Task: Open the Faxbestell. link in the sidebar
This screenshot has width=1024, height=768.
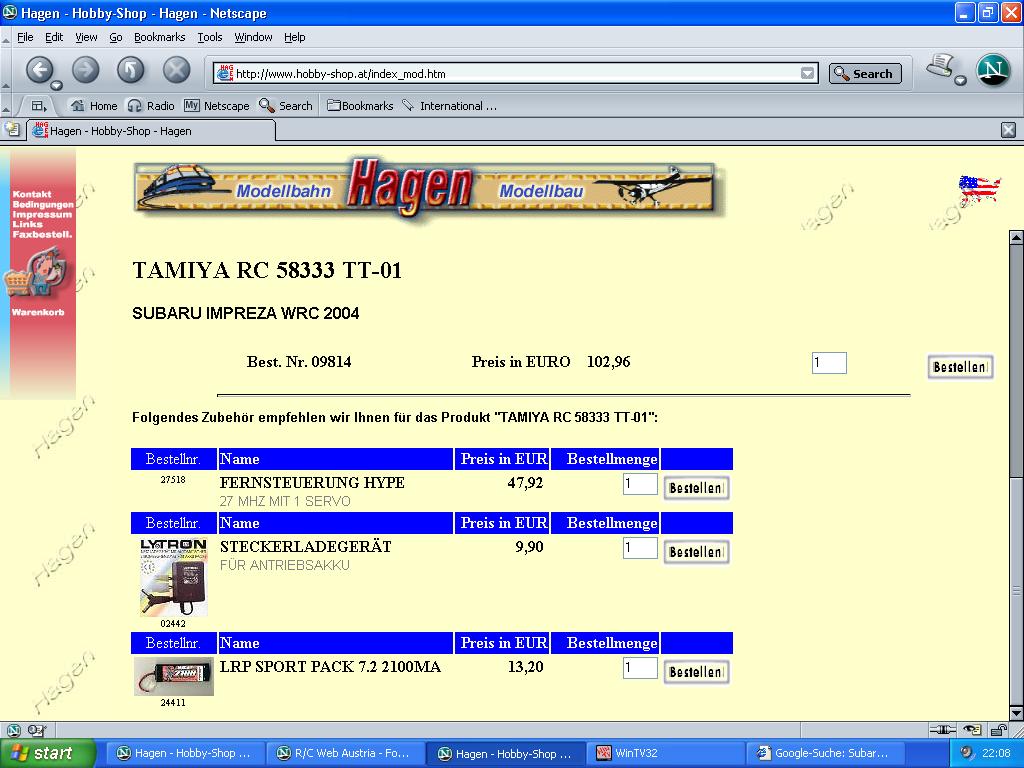Action: point(42,234)
